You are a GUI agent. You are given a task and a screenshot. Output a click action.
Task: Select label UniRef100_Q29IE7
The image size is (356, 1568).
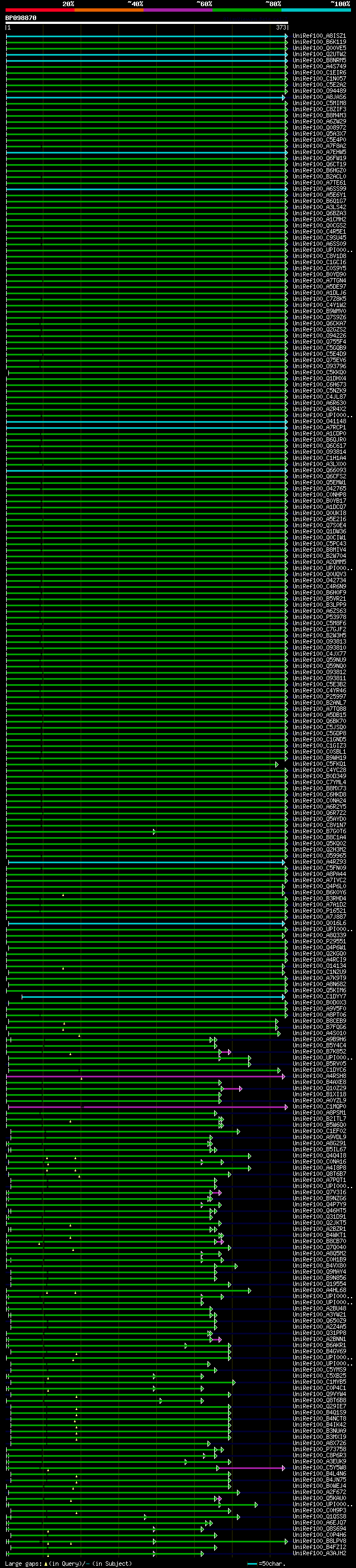point(319,1407)
